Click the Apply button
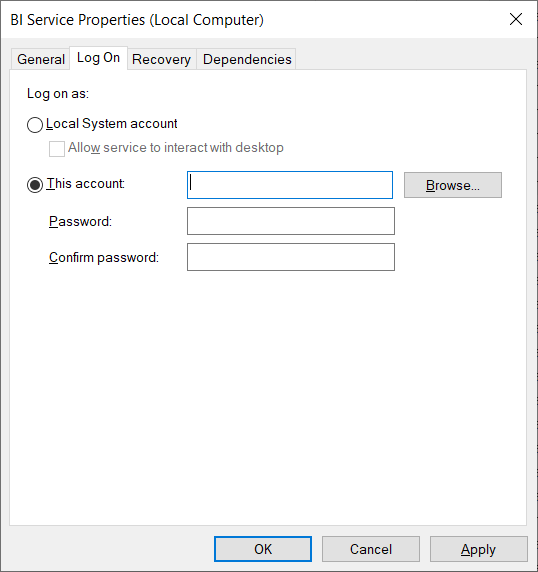The image size is (538, 572). tap(479, 549)
